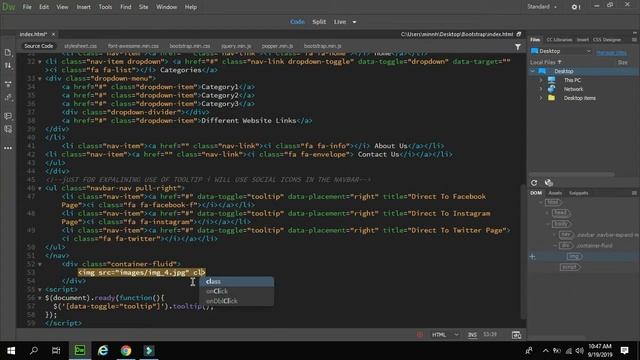Open the Standard workspace dropdown

(542, 7)
